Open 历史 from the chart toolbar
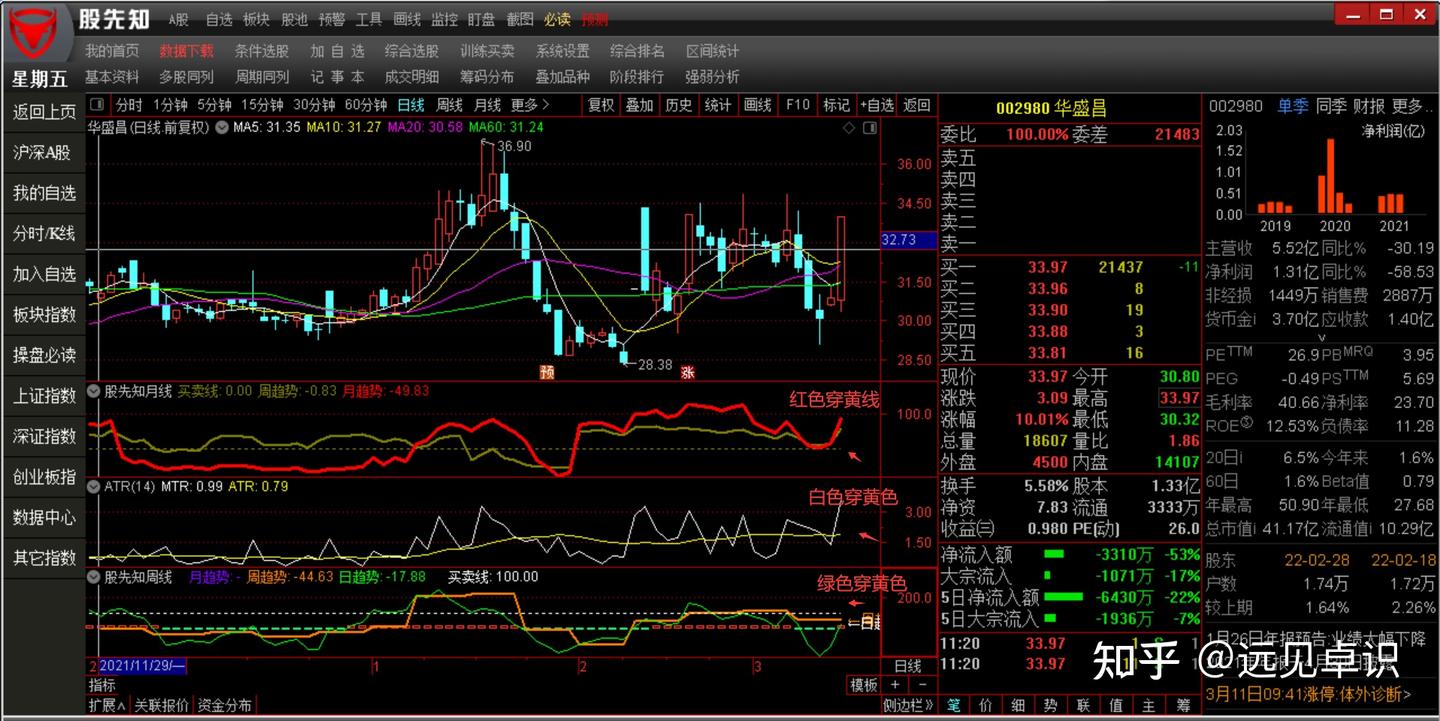Viewport: 1440px width, 721px height. [678, 104]
